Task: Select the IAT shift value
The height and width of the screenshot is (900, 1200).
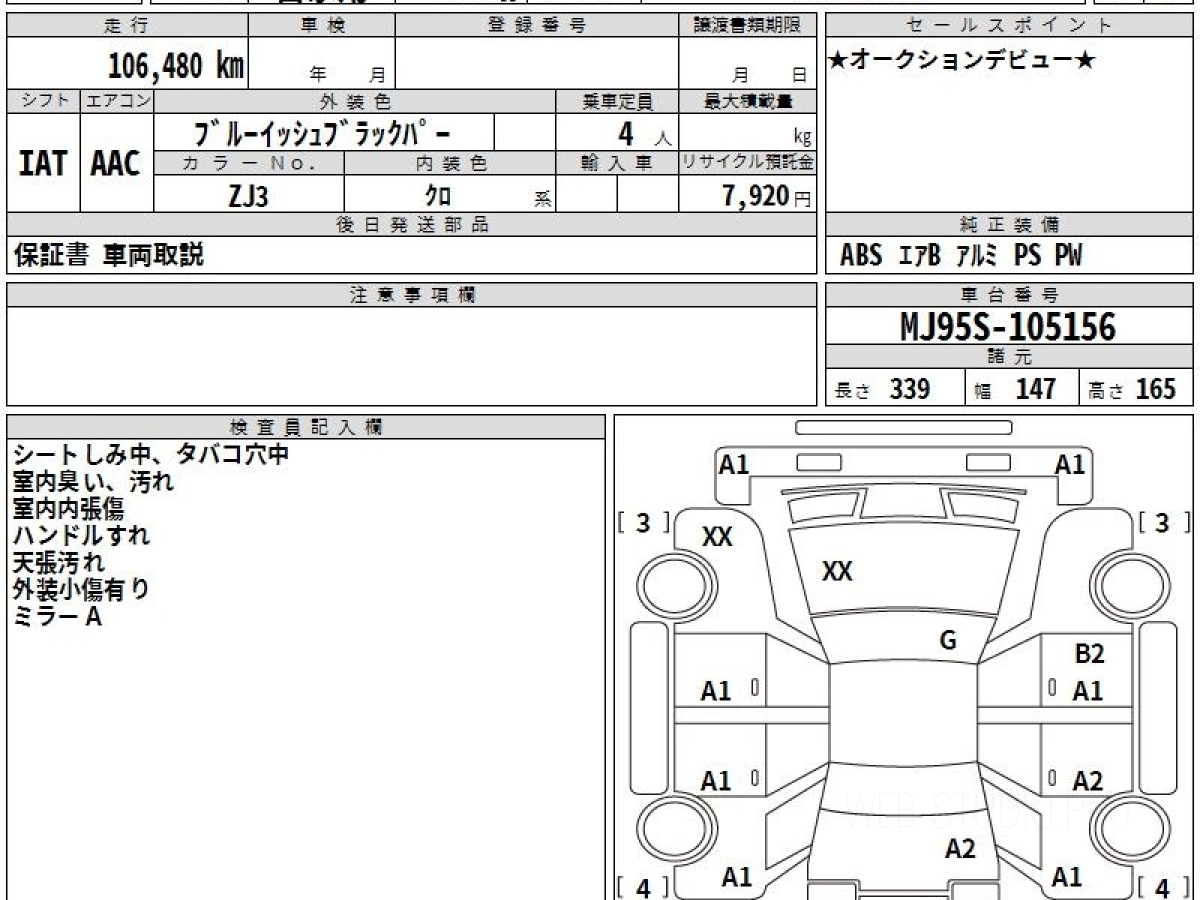Action: (x=43, y=163)
